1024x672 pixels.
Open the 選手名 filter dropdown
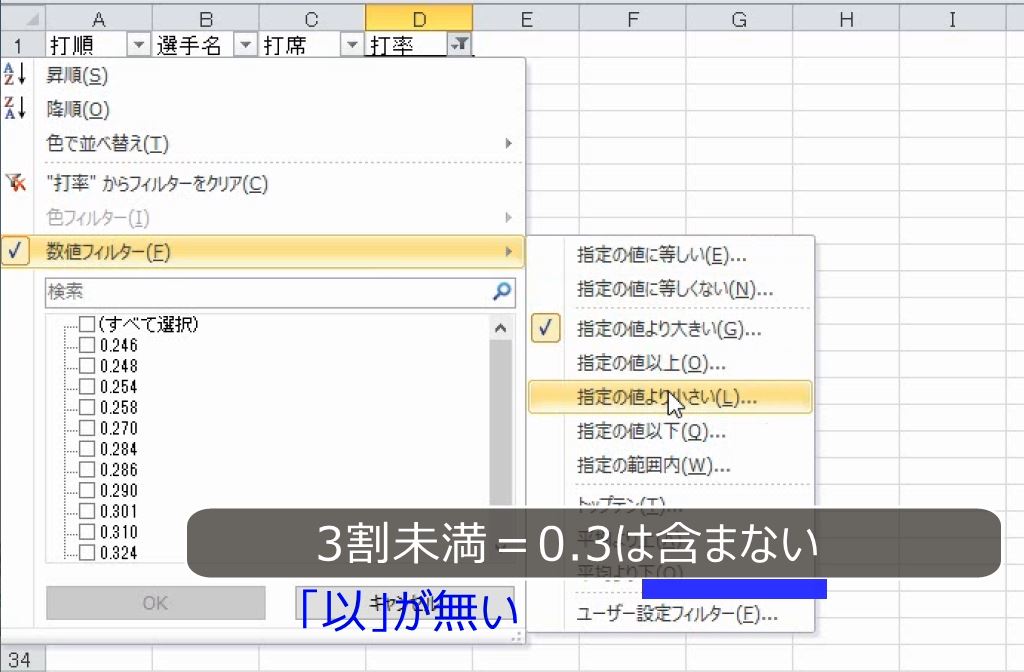245,45
